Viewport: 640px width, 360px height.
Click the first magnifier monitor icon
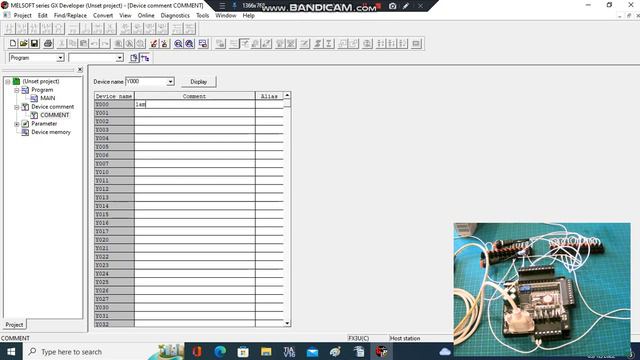pyautogui.click(x=178, y=43)
